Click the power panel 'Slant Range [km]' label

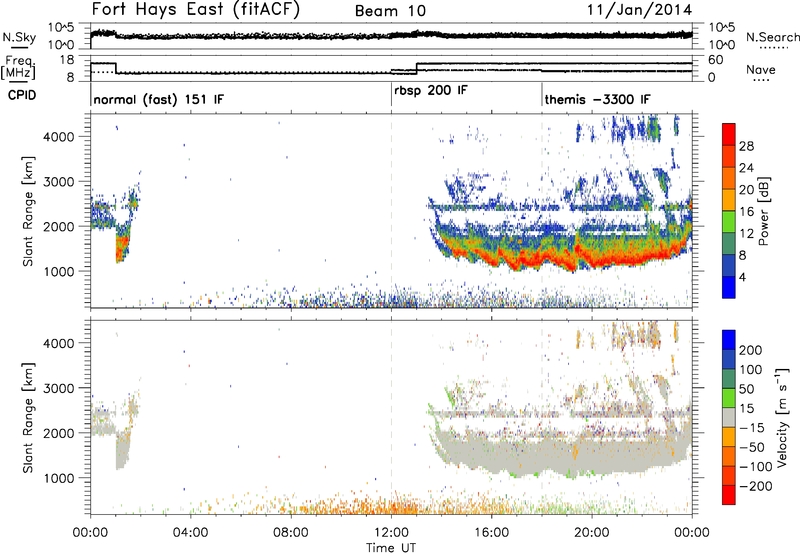[28, 211]
